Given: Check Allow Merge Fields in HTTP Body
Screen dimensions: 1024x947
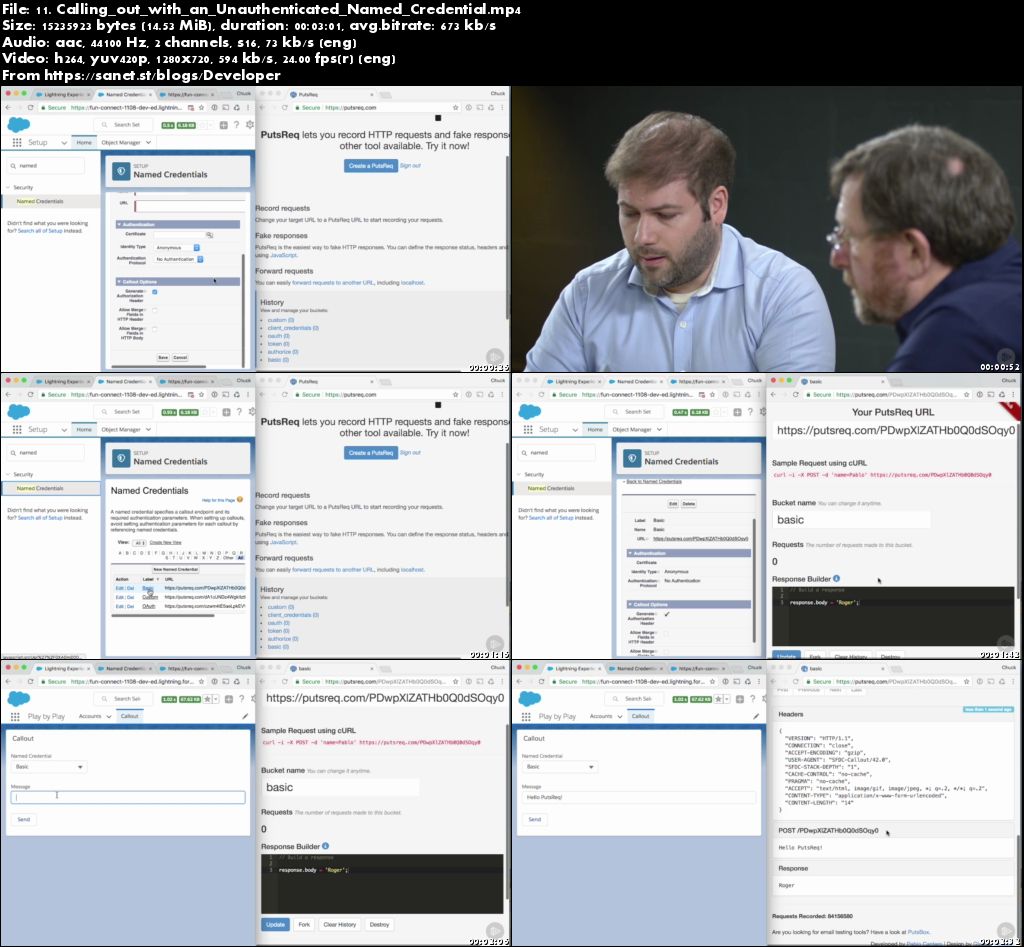Looking at the screenshot, I should pos(155,330).
